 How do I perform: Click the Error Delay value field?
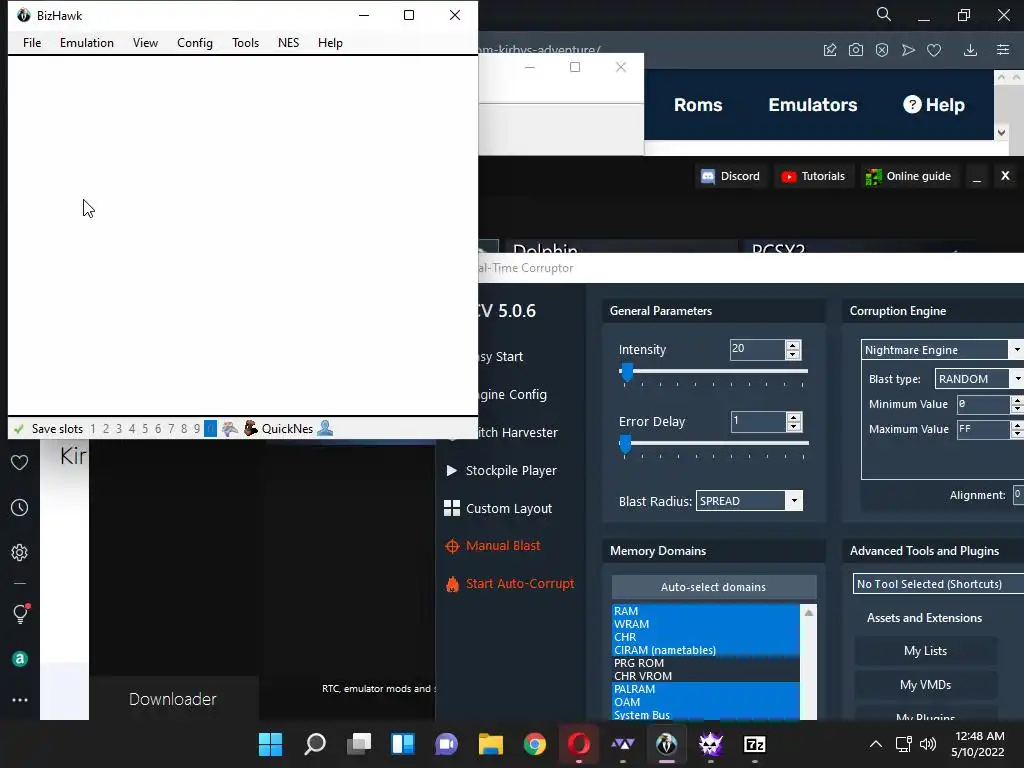coord(758,421)
